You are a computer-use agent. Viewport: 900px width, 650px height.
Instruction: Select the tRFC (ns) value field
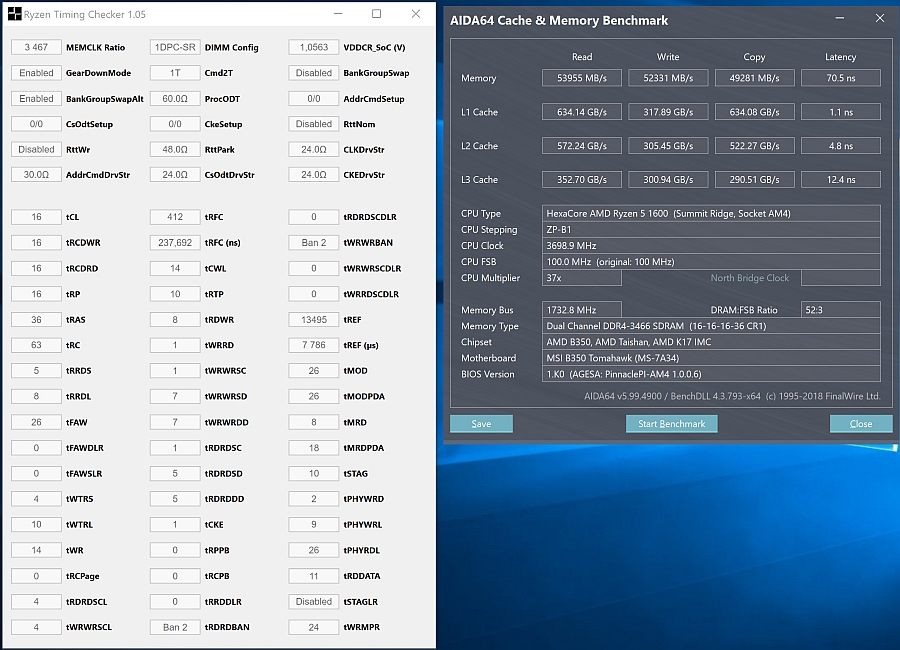click(175, 243)
